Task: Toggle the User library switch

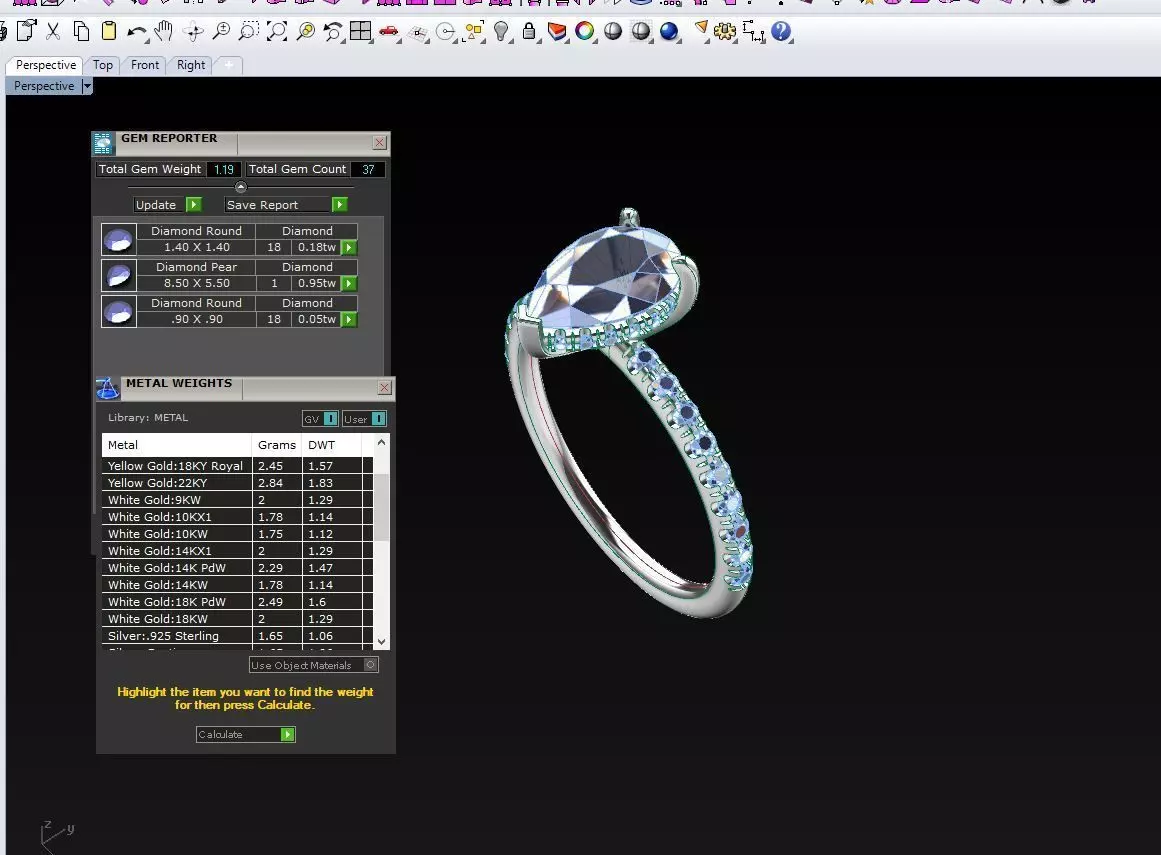Action: click(x=378, y=419)
